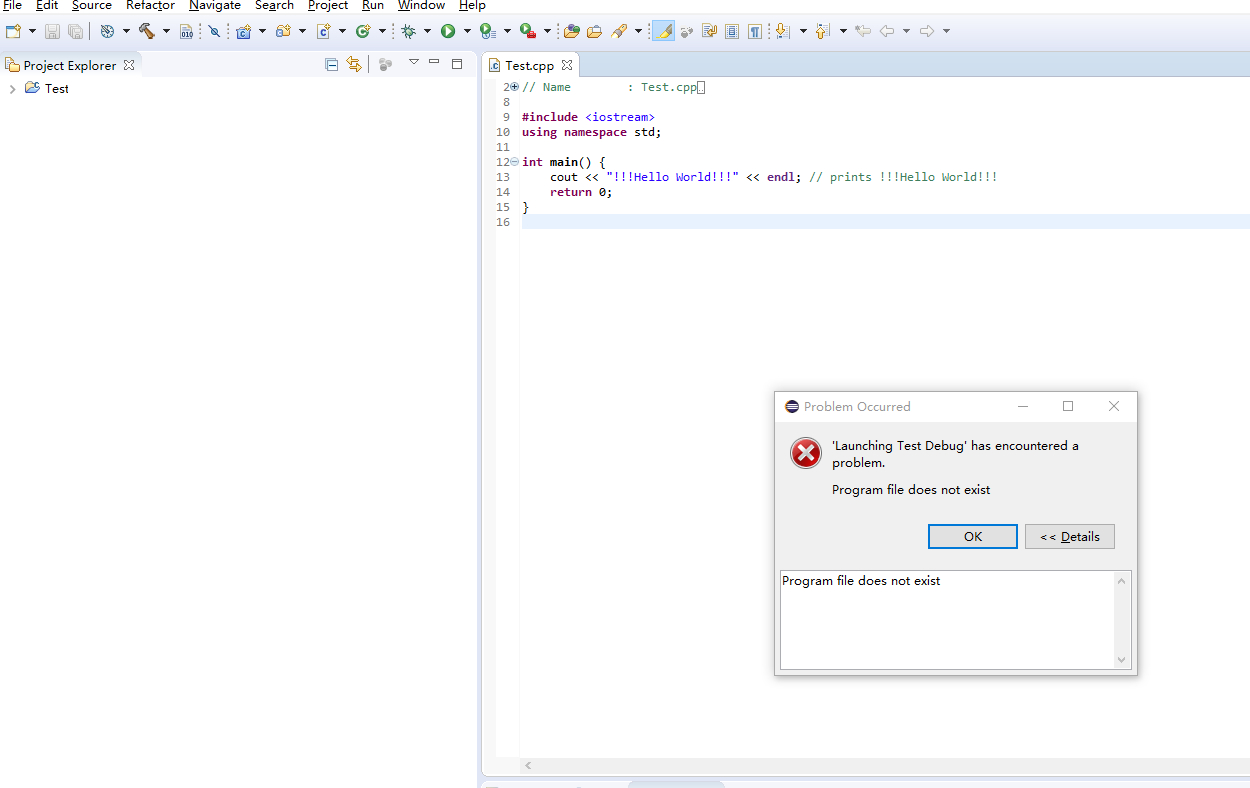Click the details box vertical scrollbar

tap(1121, 620)
